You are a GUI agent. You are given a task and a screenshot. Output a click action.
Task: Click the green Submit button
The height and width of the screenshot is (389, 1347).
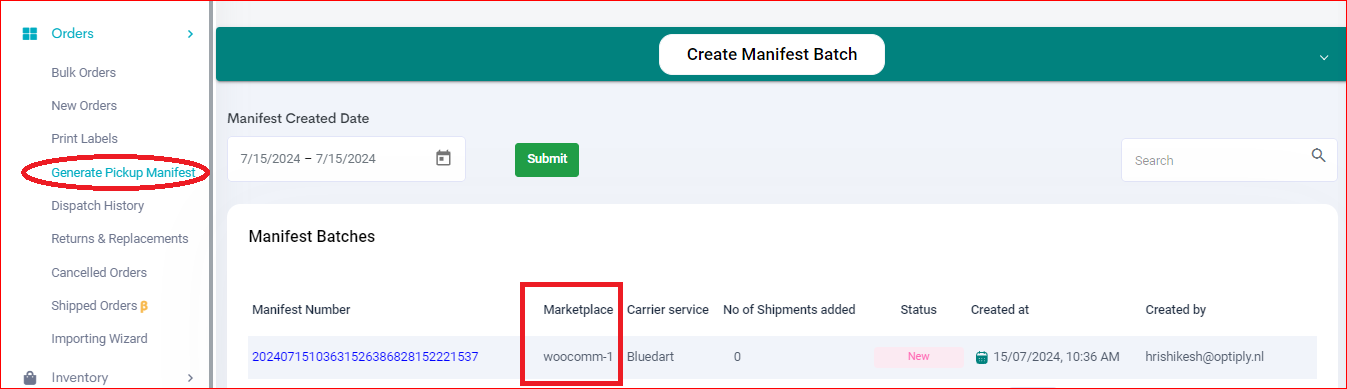(x=547, y=159)
